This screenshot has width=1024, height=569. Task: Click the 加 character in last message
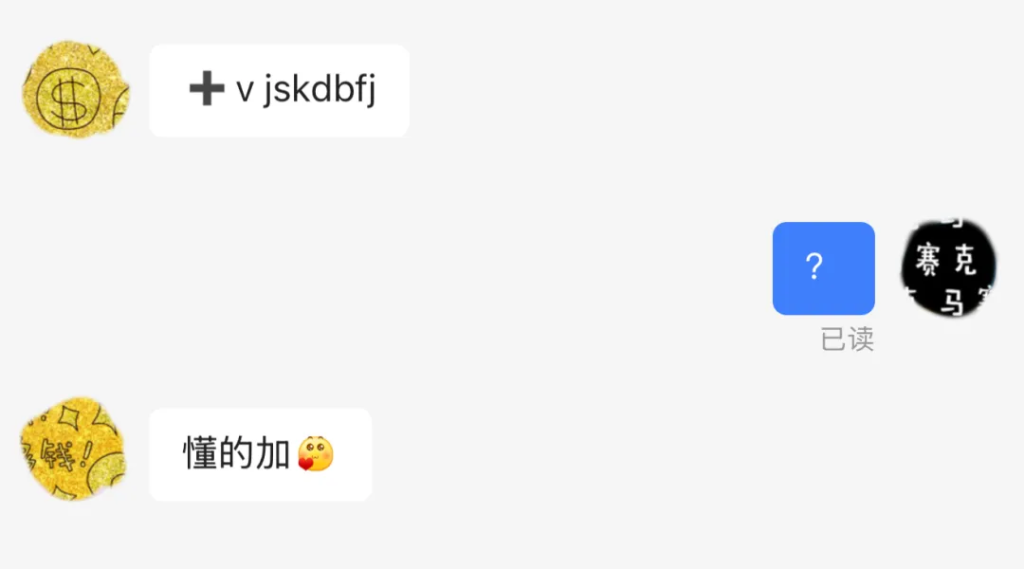click(x=272, y=453)
